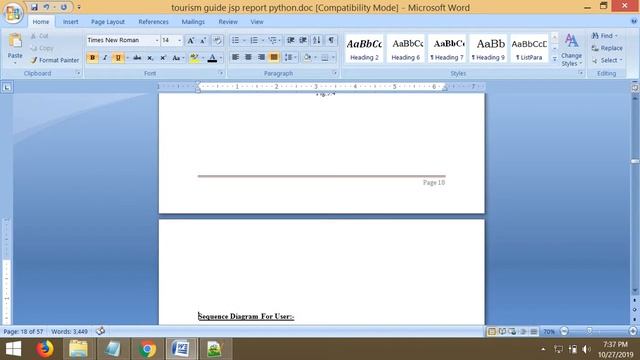
Task: Click the zoom slider
Action: (589, 331)
